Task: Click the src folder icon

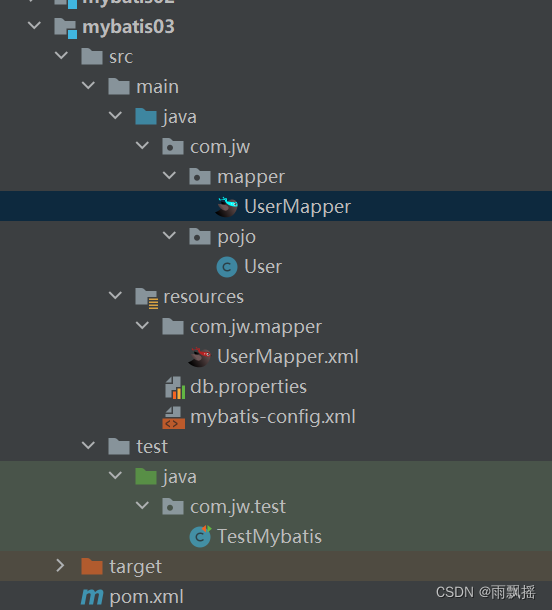Action: point(92,57)
